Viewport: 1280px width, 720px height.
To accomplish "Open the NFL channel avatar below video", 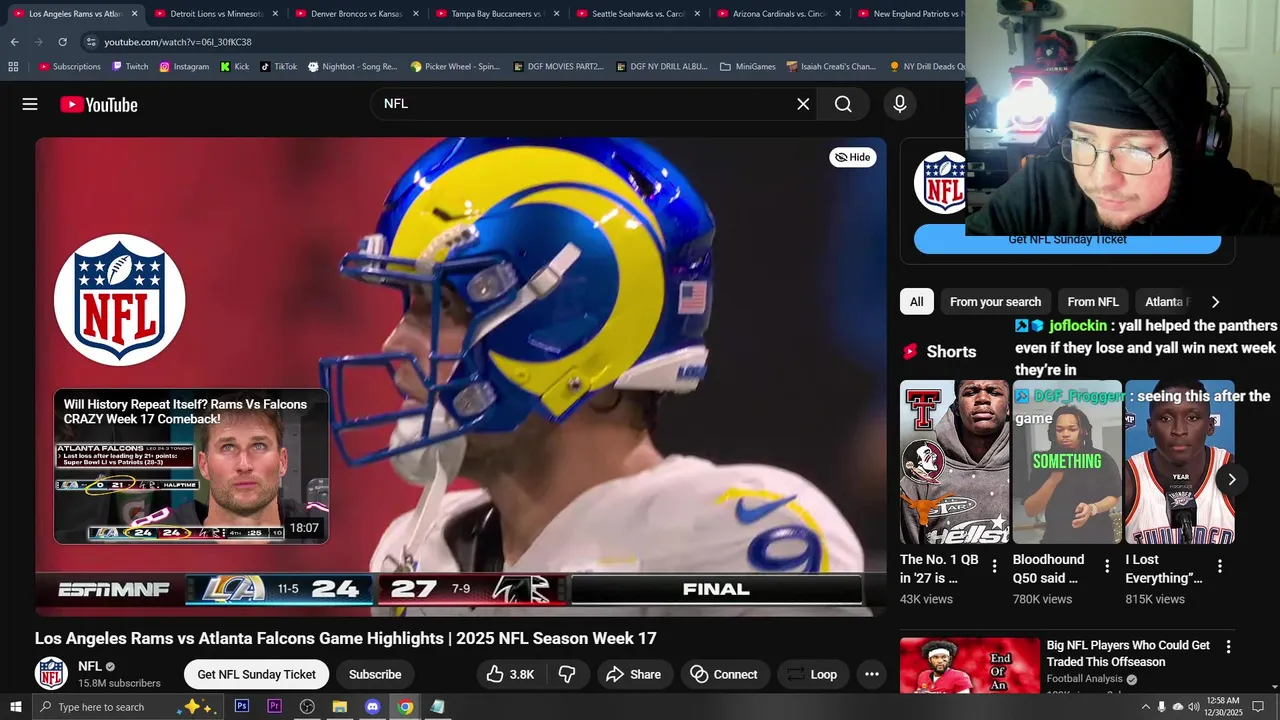I will 51,673.
